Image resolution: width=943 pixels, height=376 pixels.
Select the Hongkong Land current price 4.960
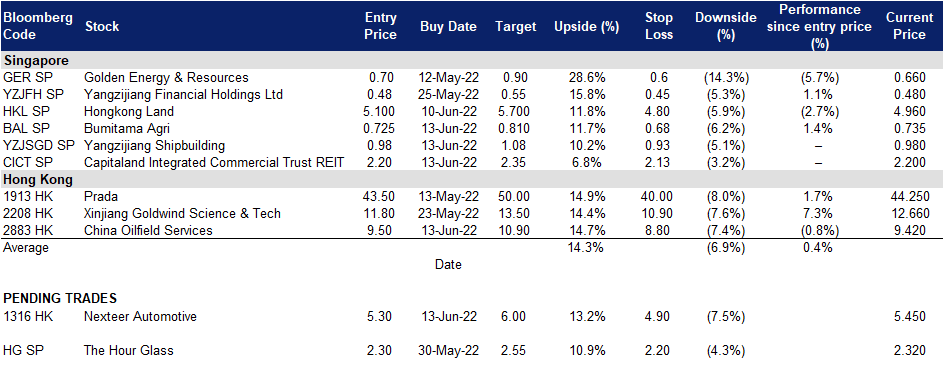[x=909, y=111]
